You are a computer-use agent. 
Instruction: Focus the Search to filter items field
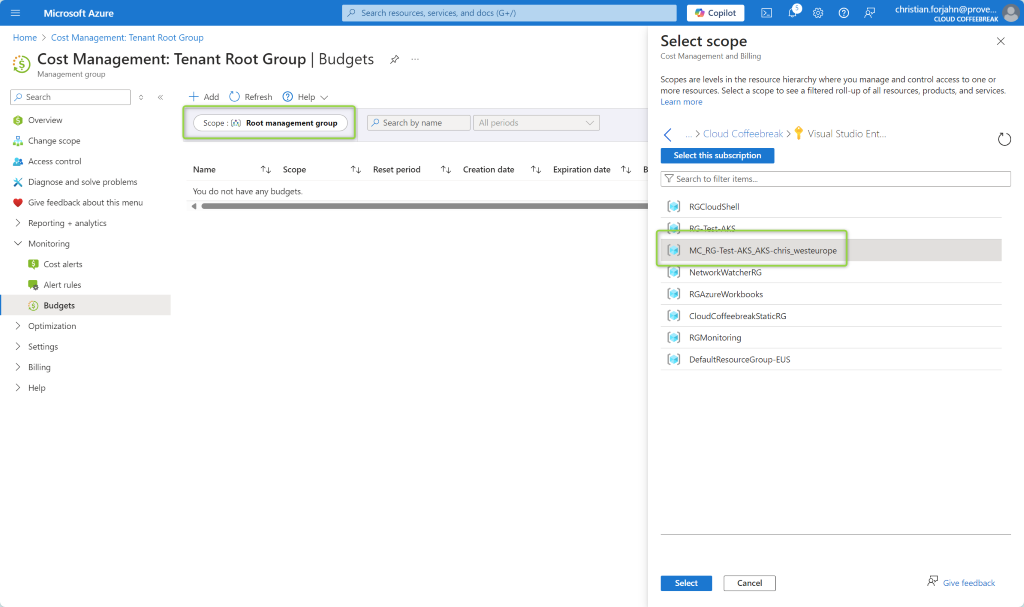[835, 179]
